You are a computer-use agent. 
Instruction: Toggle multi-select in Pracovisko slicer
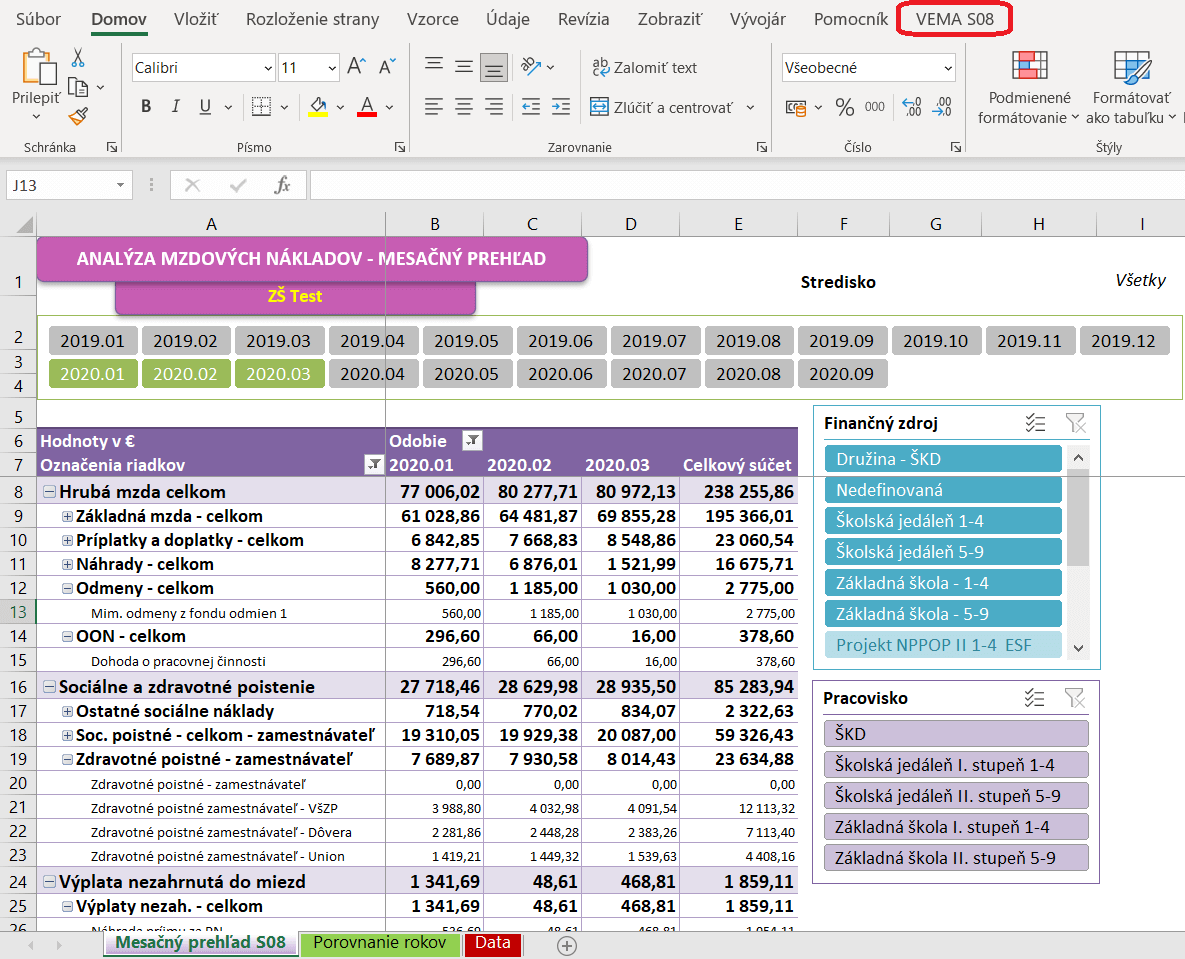(1034, 698)
